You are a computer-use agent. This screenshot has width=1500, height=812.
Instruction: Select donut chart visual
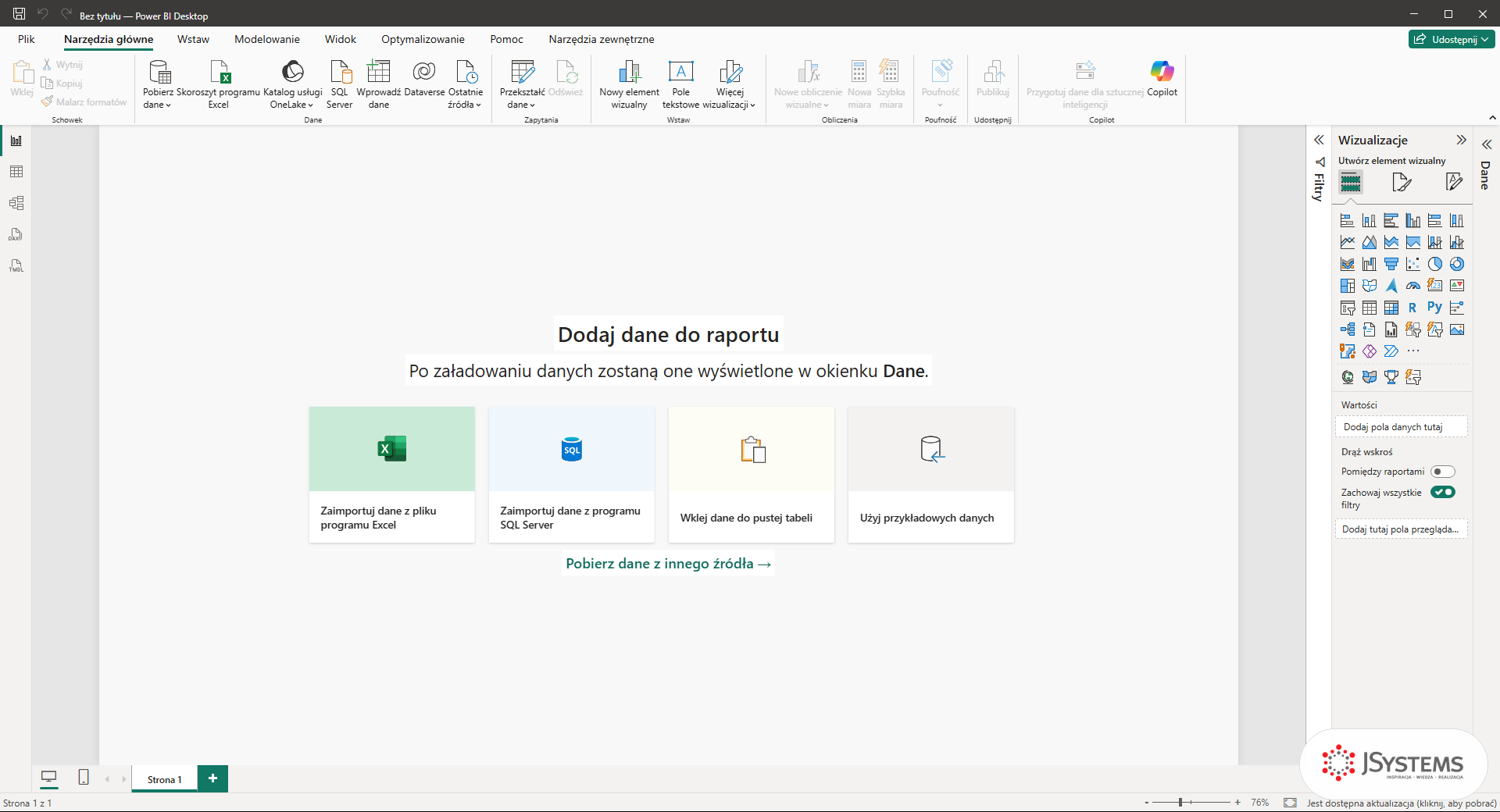point(1457,264)
